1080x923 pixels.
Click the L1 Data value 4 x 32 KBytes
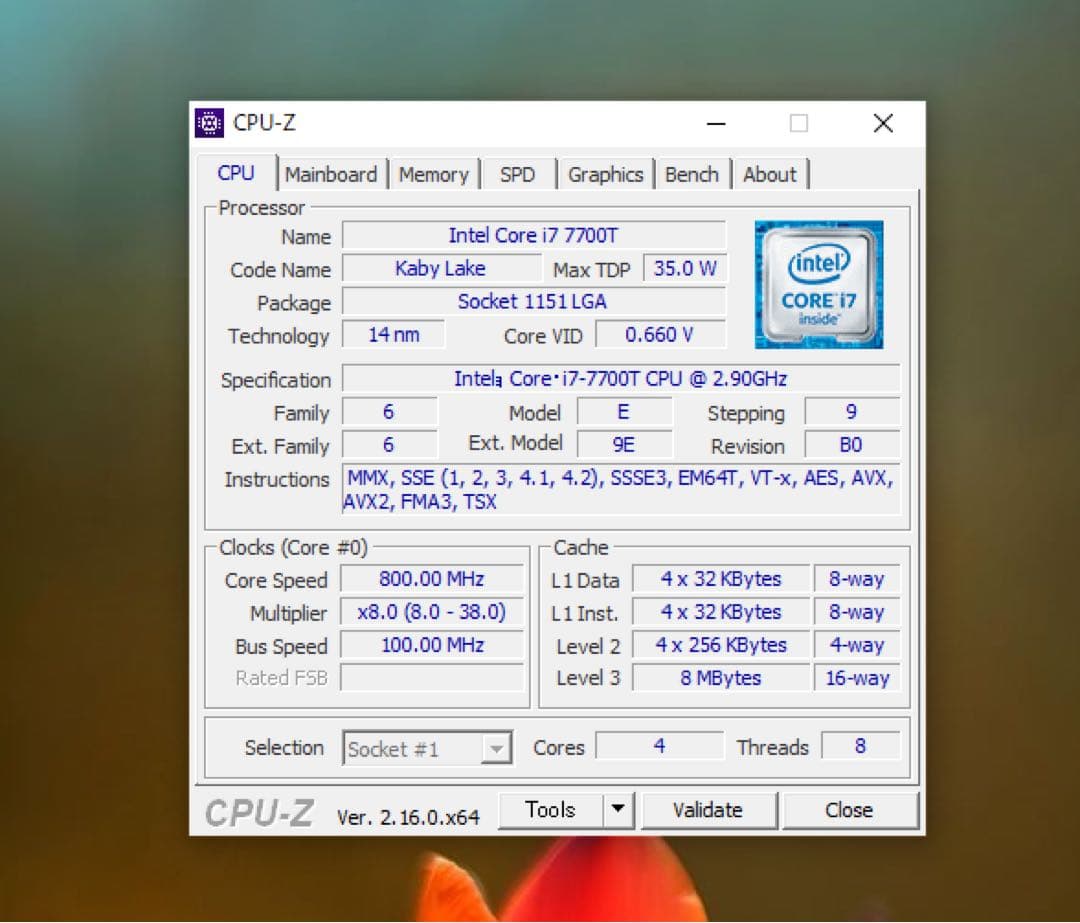point(720,579)
